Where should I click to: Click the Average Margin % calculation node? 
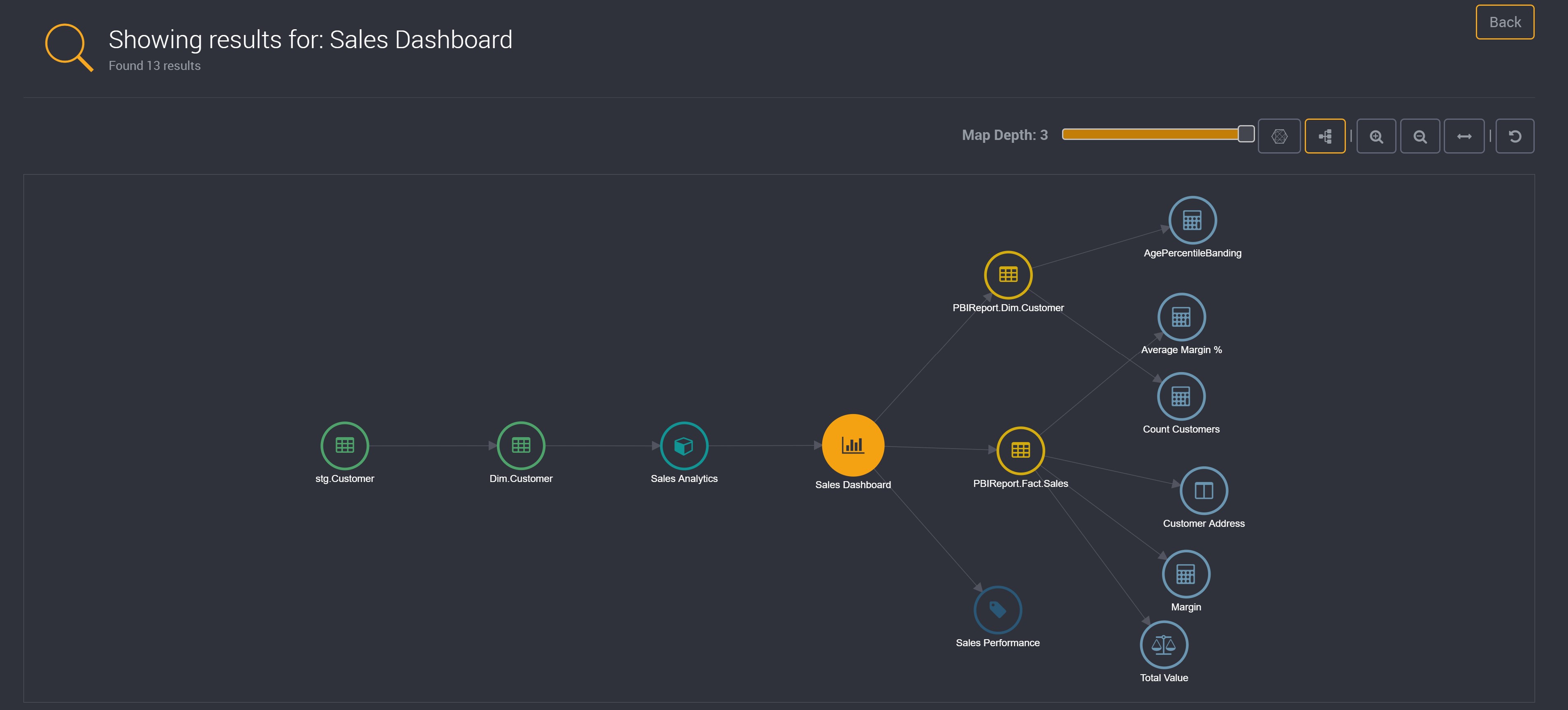pyautogui.click(x=1181, y=317)
